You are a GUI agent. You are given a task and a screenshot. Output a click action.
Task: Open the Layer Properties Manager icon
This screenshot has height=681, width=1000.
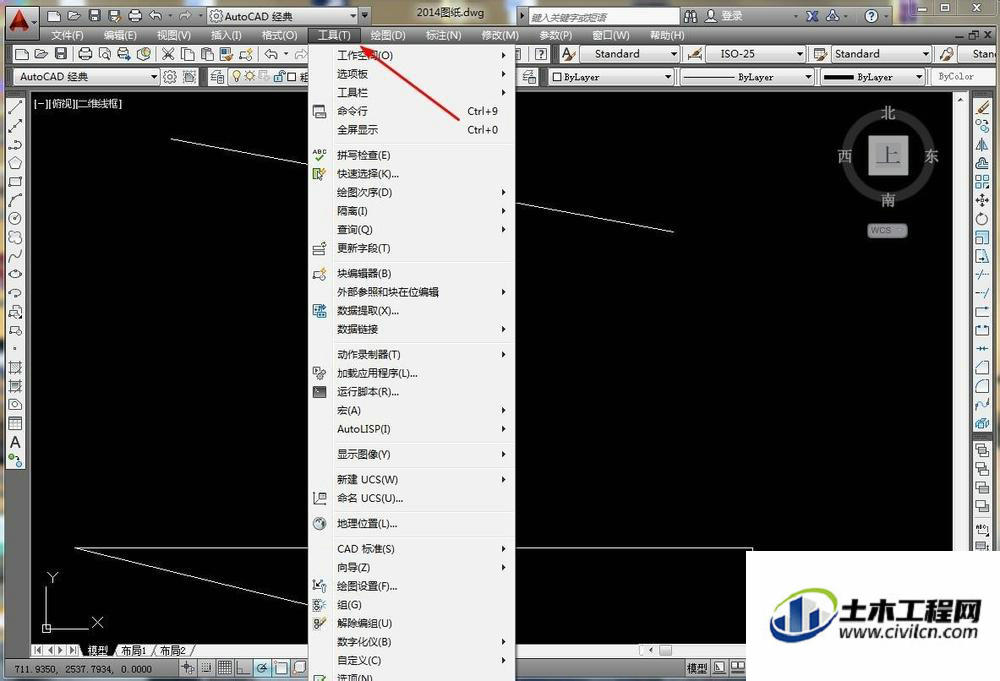(x=217, y=77)
